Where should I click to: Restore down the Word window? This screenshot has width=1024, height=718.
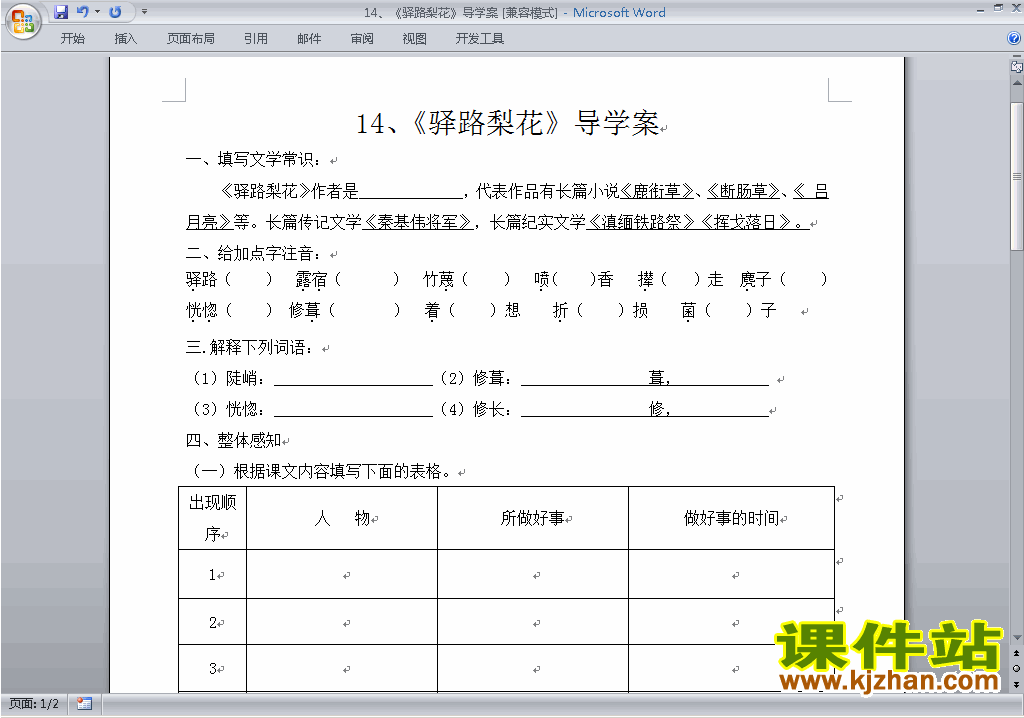pos(998,8)
